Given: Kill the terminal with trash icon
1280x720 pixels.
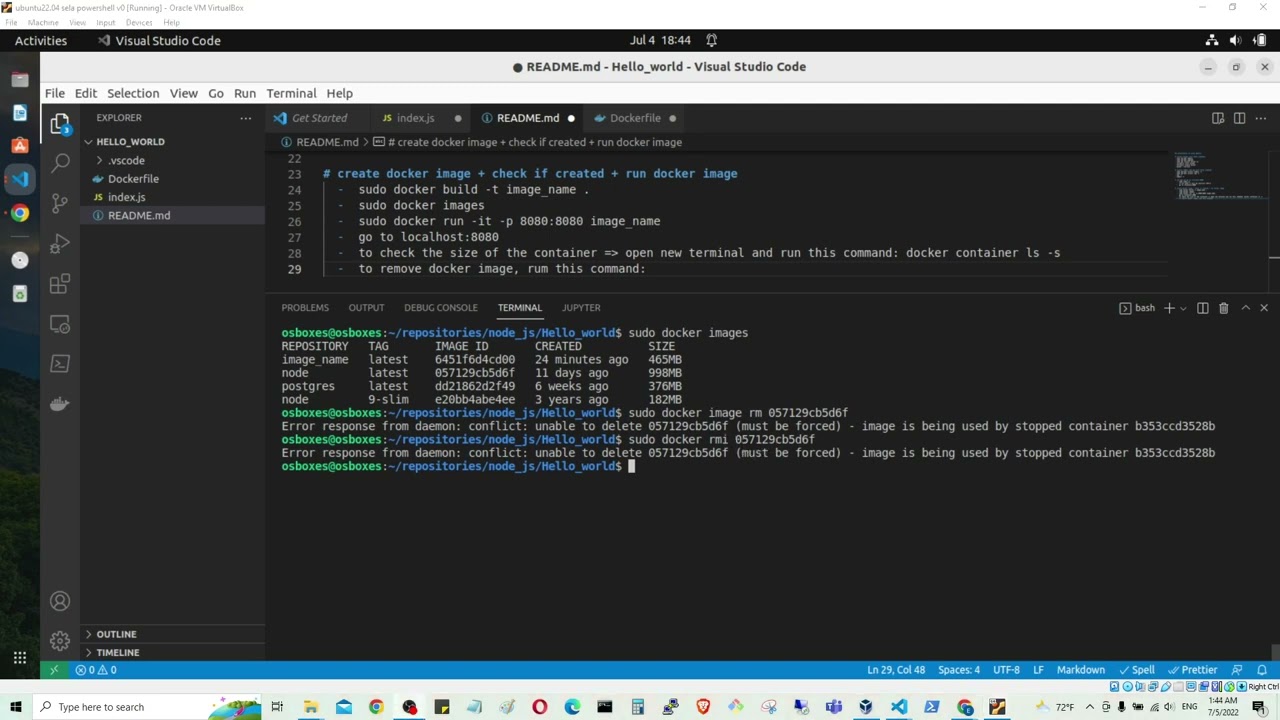Looking at the screenshot, I should [x=1223, y=308].
